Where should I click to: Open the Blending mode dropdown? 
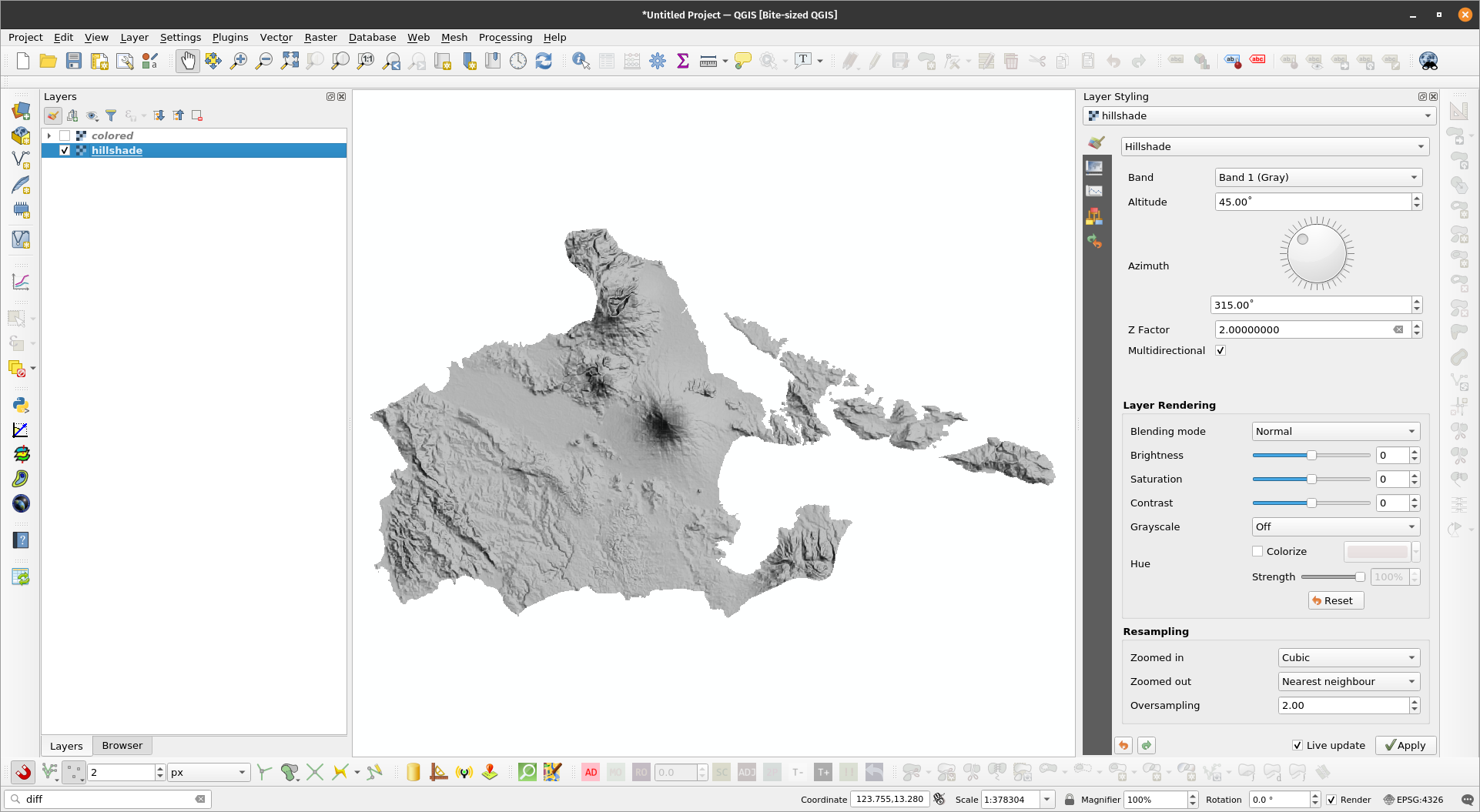coord(1335,431)
